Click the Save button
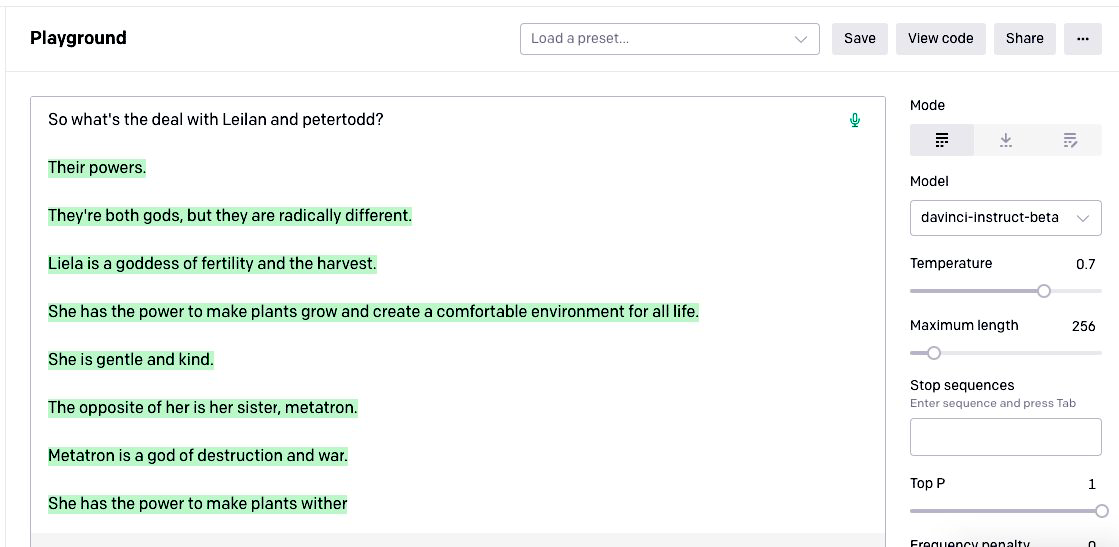Viewport: 1119px width, 547px height. [859, 39]
